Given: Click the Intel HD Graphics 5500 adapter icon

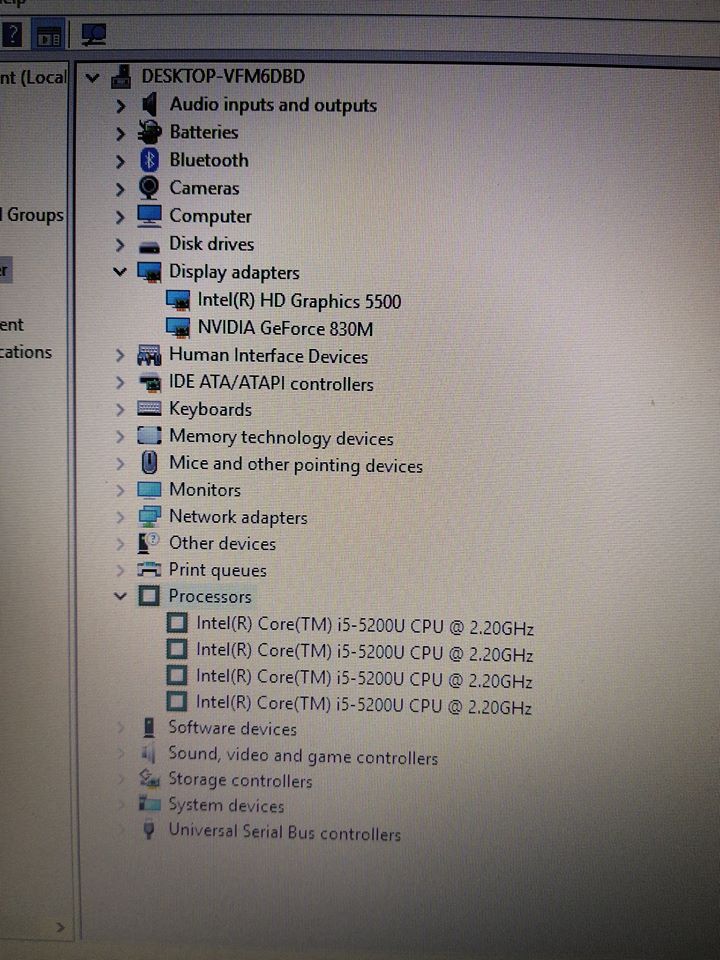Looking at the screenshot, I should (x=178, y=300).
